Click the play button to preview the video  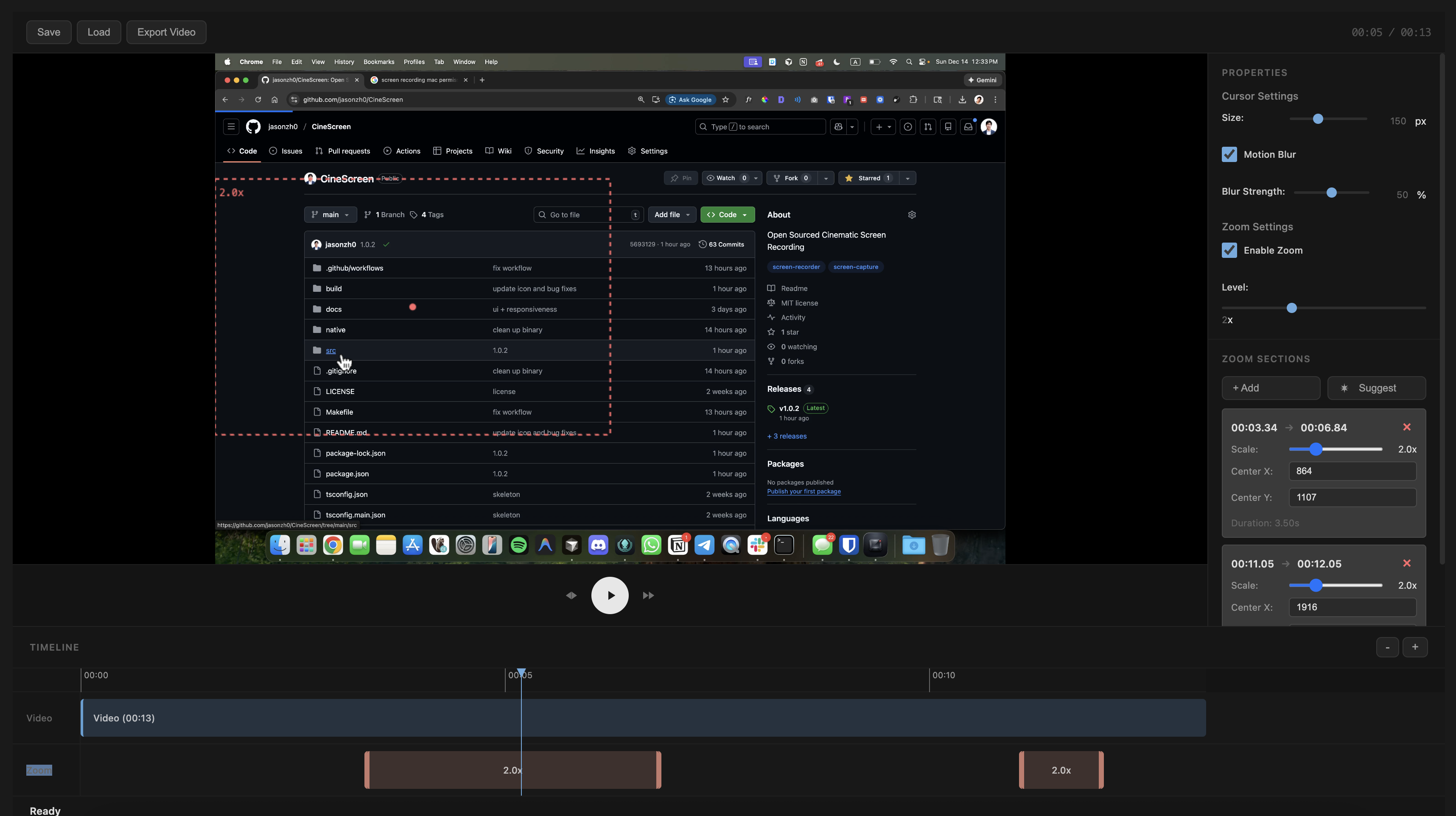click(609, 595)
